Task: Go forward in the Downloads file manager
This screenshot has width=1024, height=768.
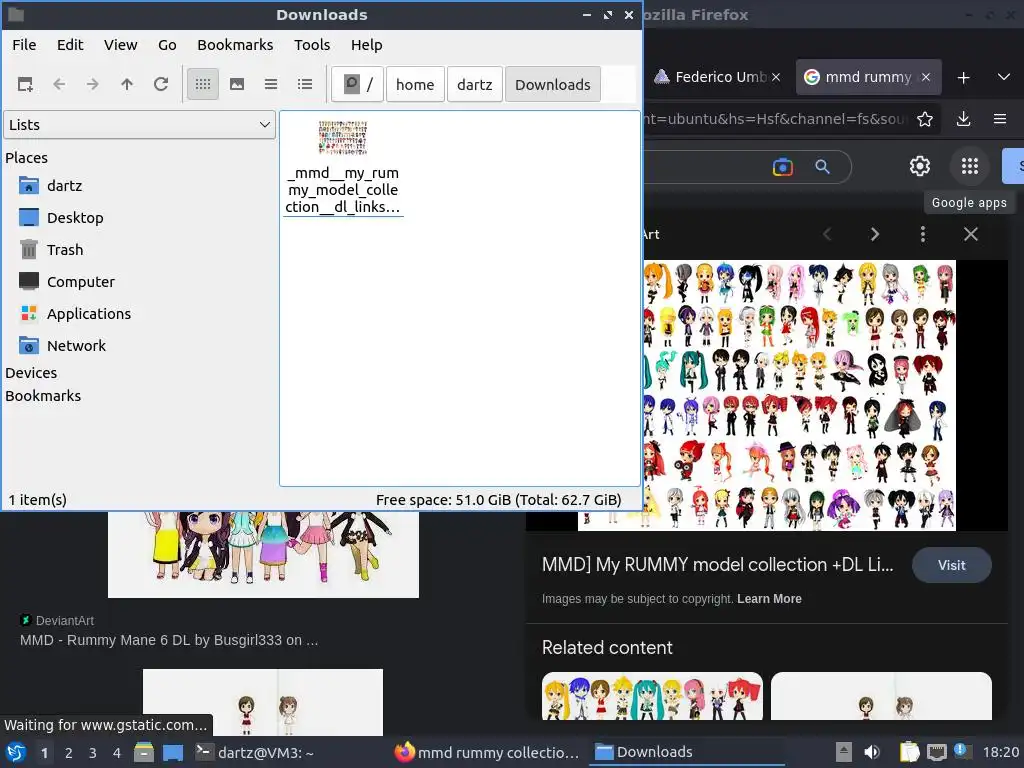Action: point(93,84)
